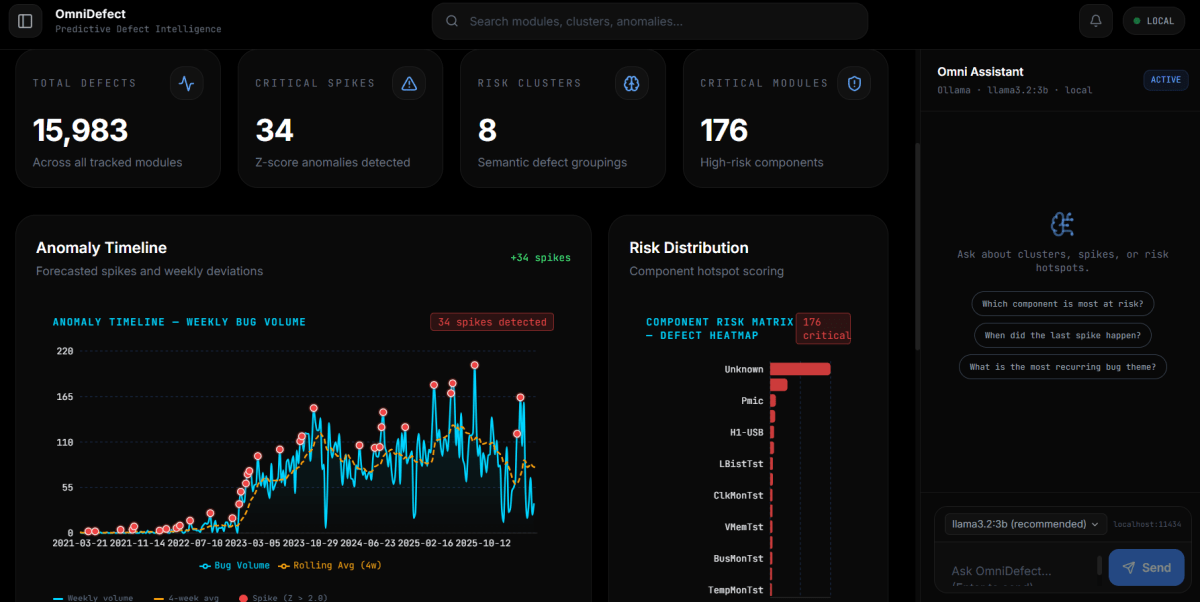
Task: Click the Unknown bar in risk matrix
Action: [800, 369]
